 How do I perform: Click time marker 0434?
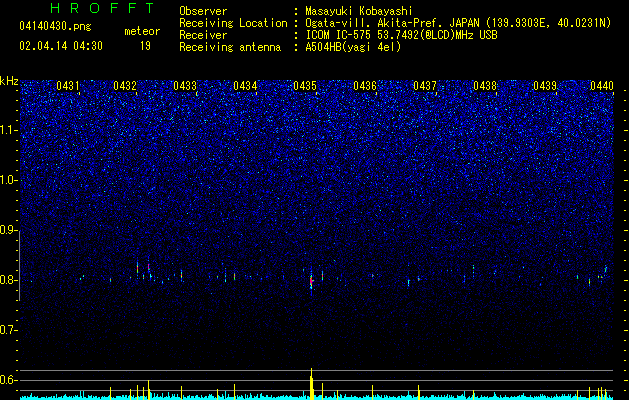[x=245, y=86]
